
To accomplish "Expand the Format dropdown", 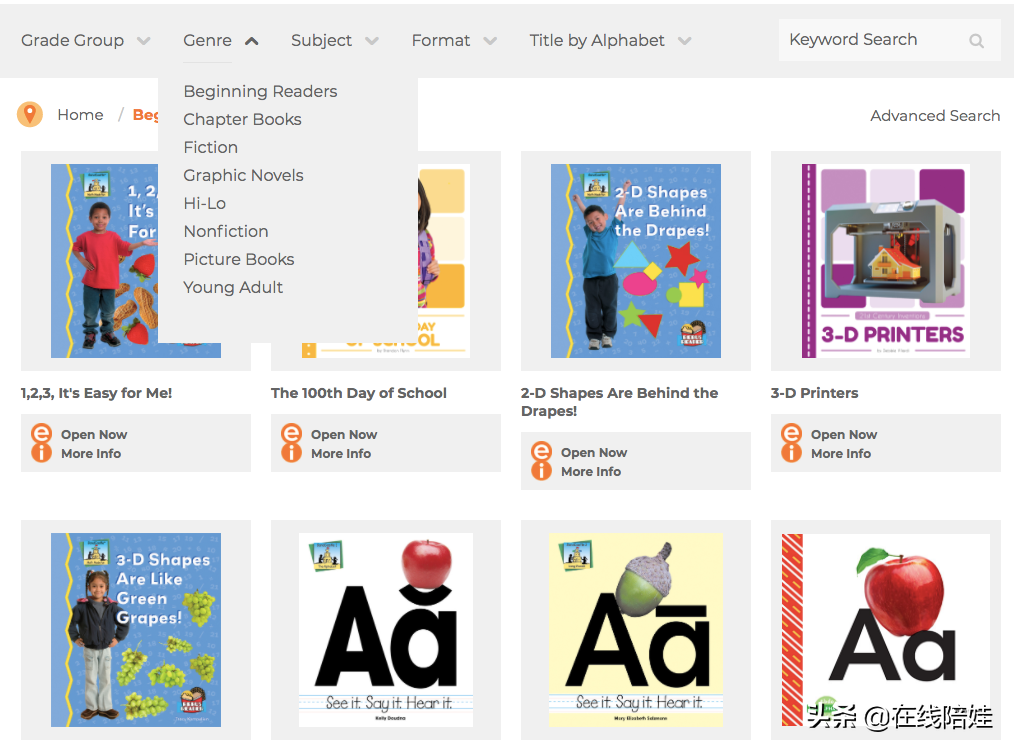I will pyautogui.click(x=454, y=40).
